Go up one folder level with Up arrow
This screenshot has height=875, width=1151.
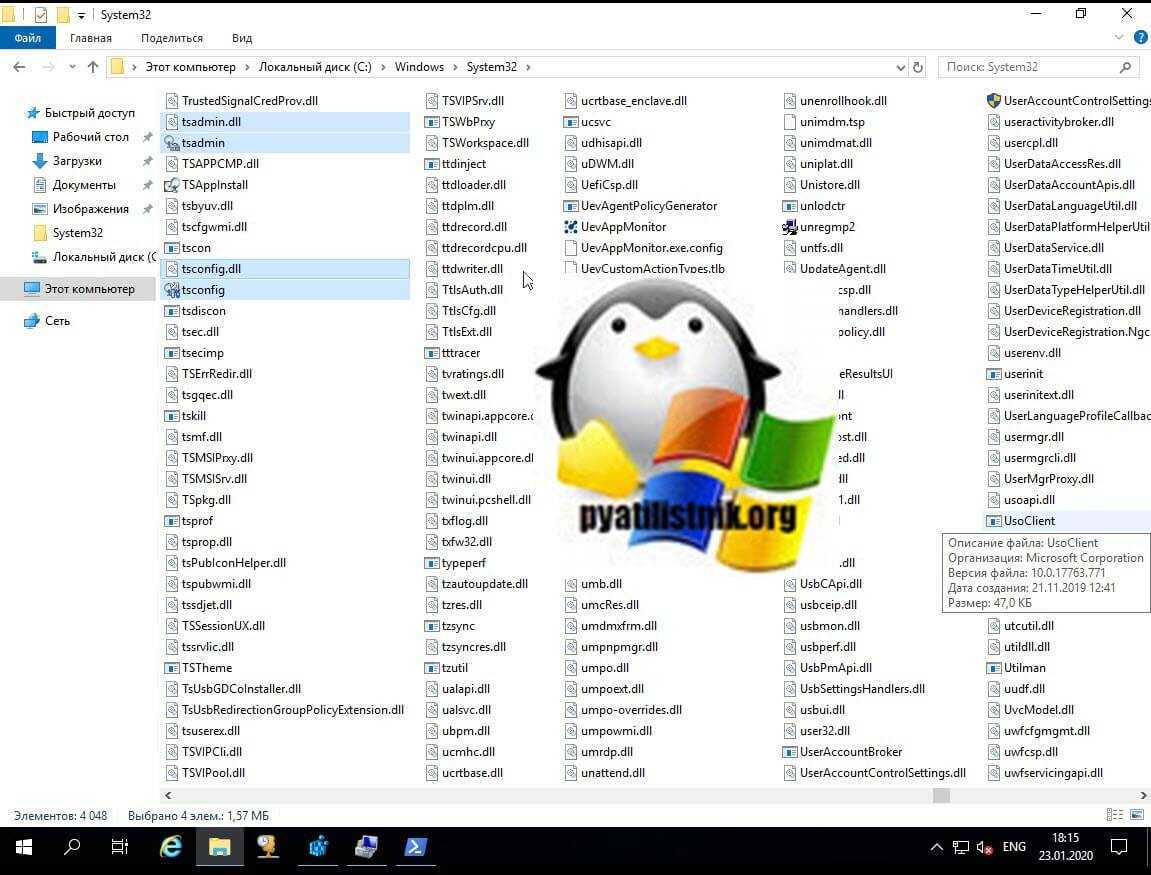(x=93, y=67)
